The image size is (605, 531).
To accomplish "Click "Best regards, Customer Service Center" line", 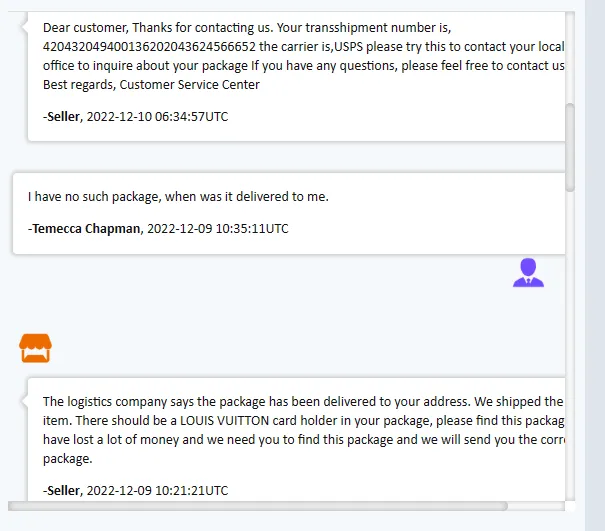I will coord(151,85).
